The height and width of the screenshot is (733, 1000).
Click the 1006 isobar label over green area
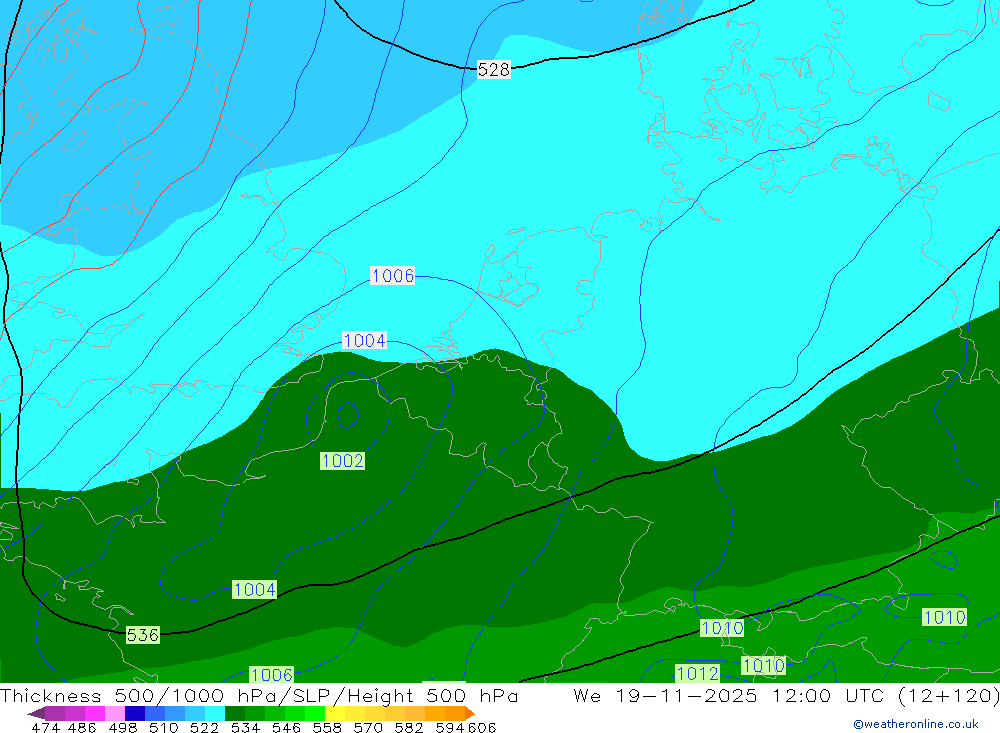(272, 674)
